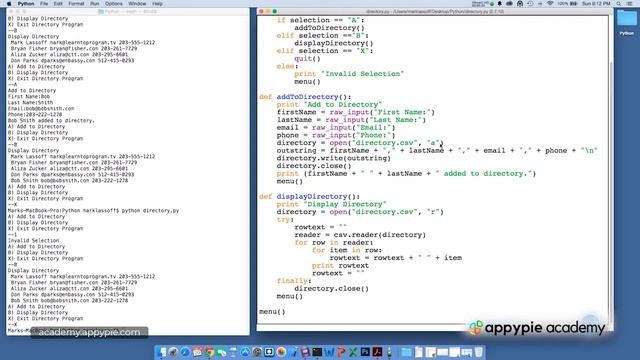Click 'python directory.py' command line in terminal
Viewport: 640px width, 360px height.
click(151, 211)
